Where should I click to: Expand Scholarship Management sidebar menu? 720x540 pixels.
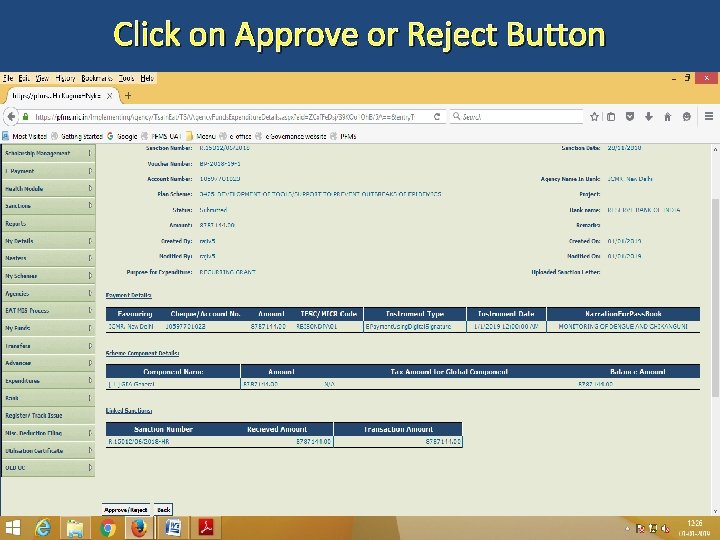click(x=48, y=153)
